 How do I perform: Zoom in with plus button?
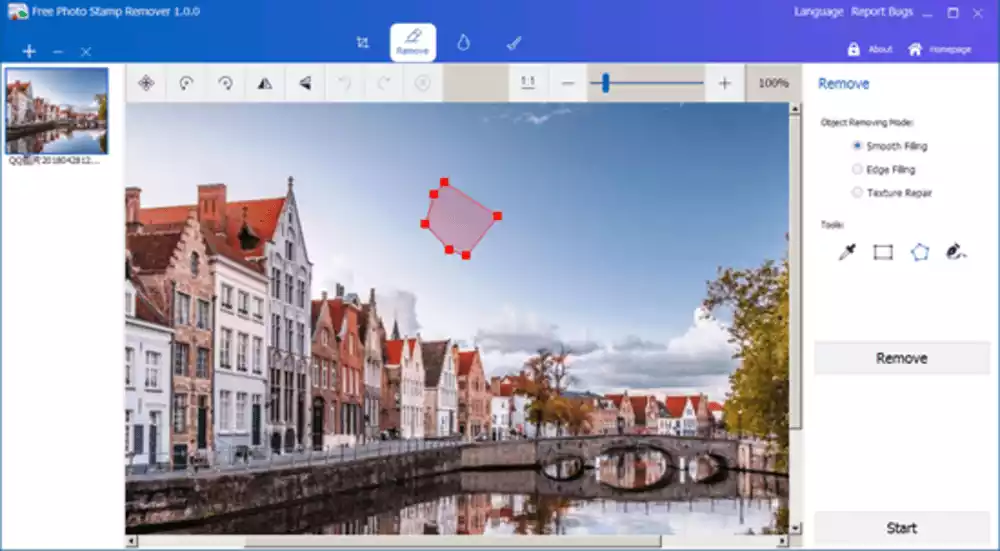[x=724, y=83]
